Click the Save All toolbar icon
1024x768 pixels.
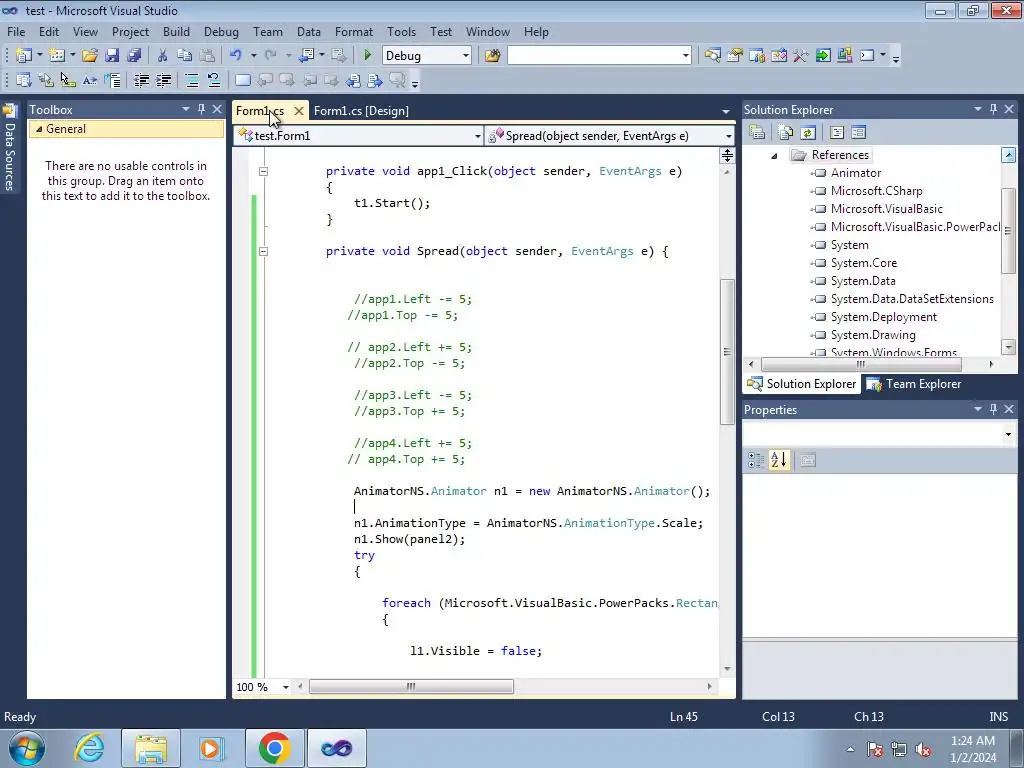(x=134, y=56)
